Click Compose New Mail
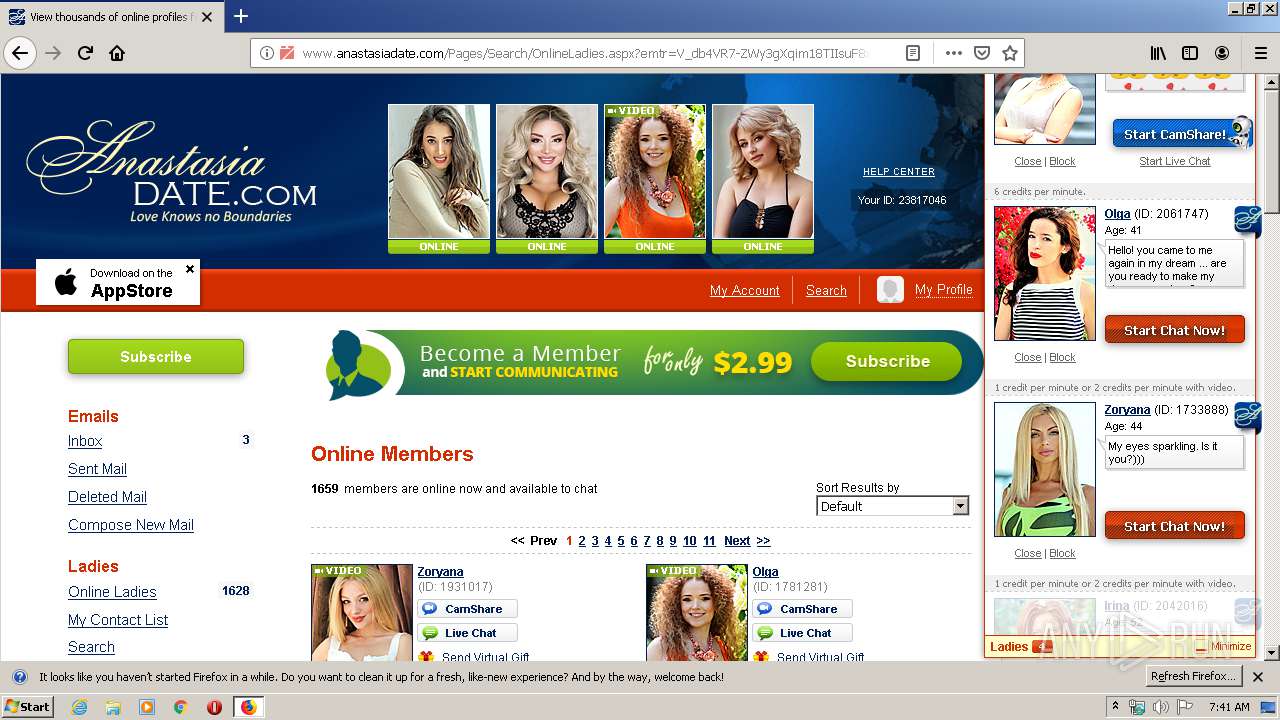The image size is (1280, 720). point(131,525)
